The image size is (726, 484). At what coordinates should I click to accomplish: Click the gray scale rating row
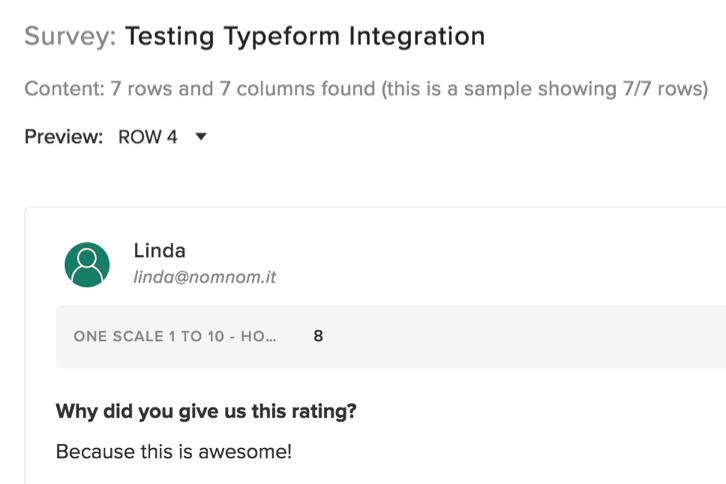click(391, 337)
